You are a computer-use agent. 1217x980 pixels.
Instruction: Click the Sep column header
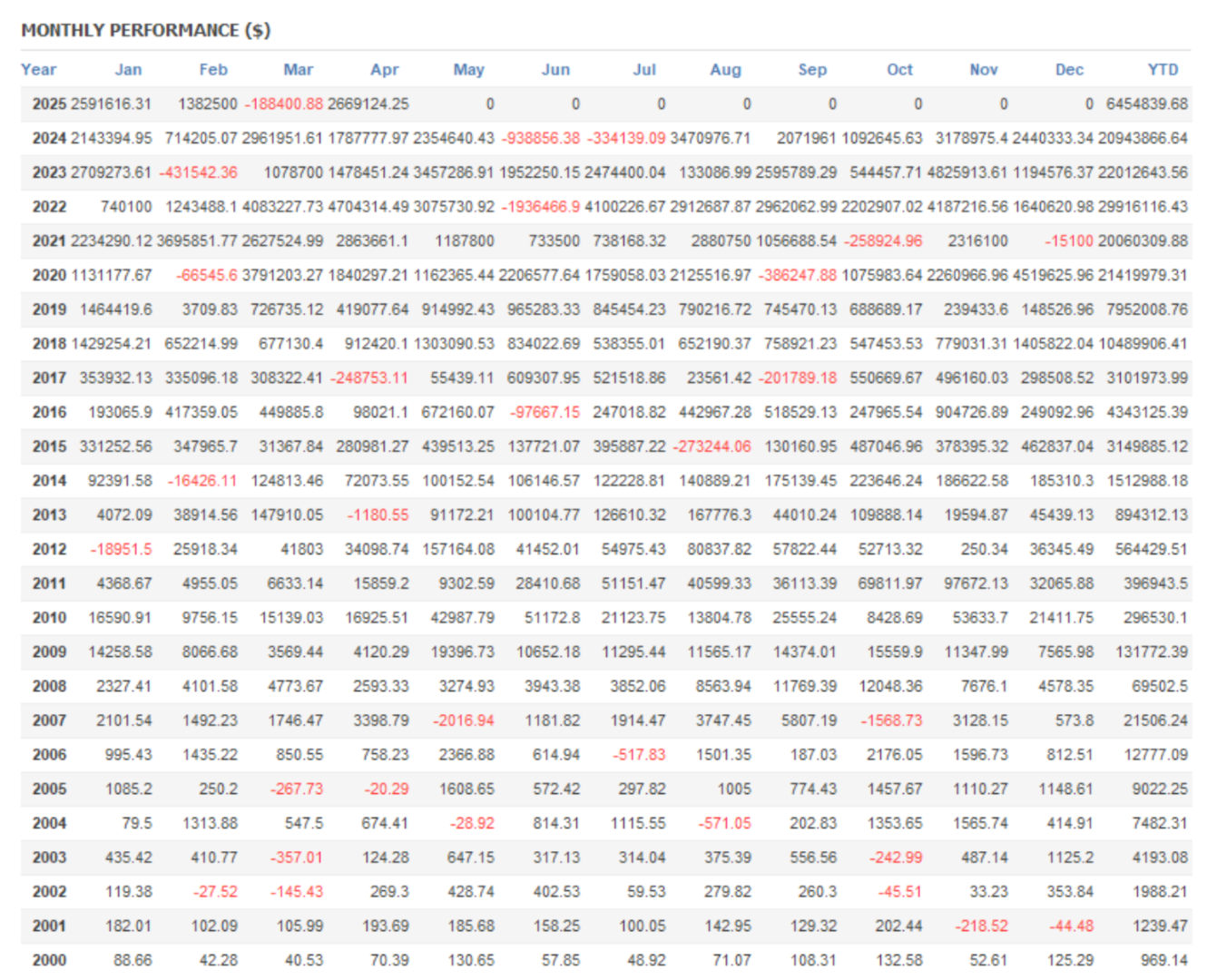pos(812,69)
